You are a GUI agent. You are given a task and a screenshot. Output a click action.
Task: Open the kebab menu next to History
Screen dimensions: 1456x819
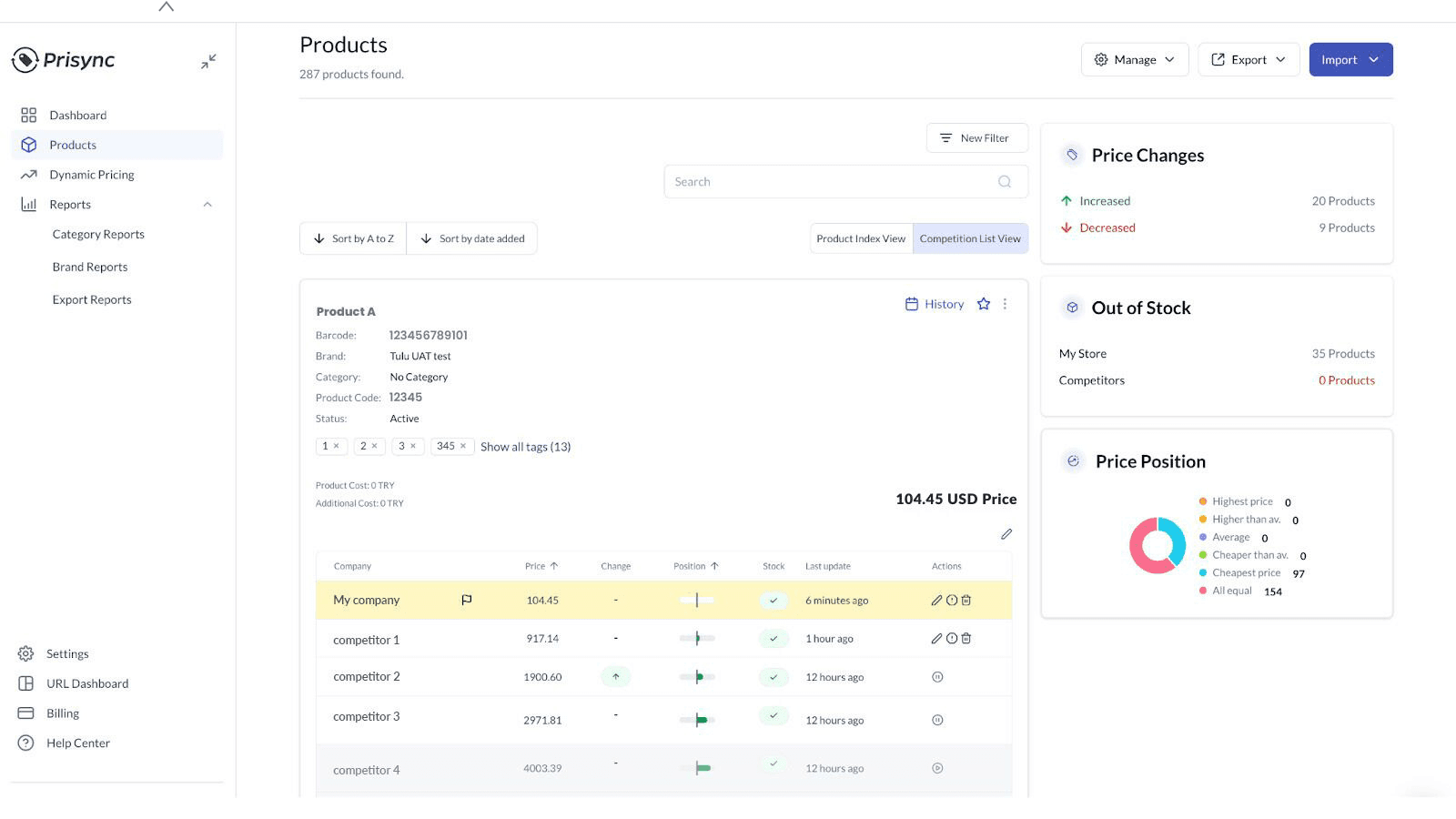1005,304
